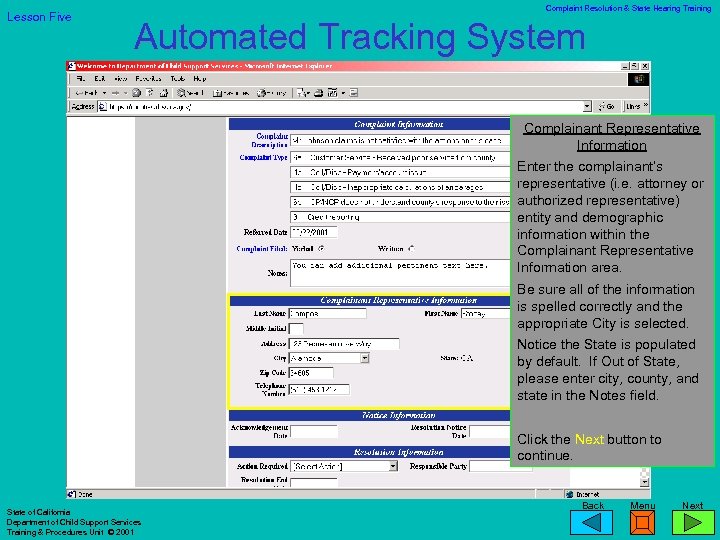
Task: Click the Resolution End date field
Action: 314,482
